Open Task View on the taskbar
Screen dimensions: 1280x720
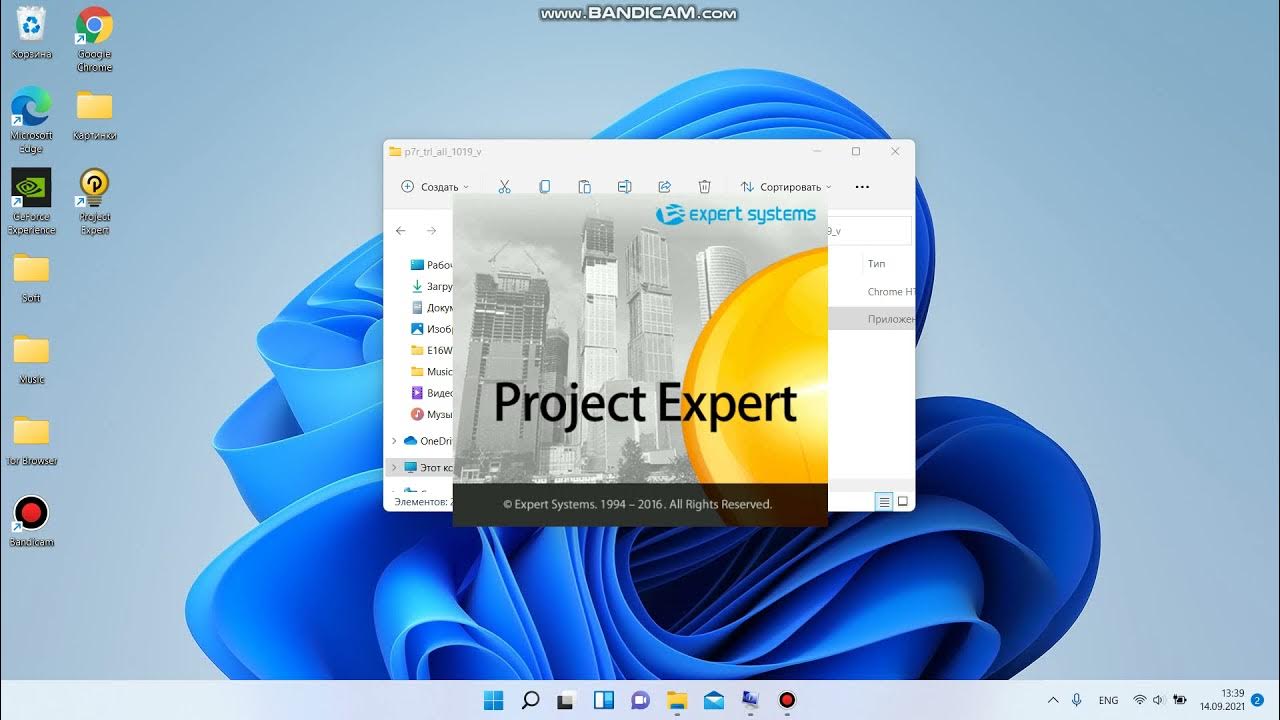(567, 700)
